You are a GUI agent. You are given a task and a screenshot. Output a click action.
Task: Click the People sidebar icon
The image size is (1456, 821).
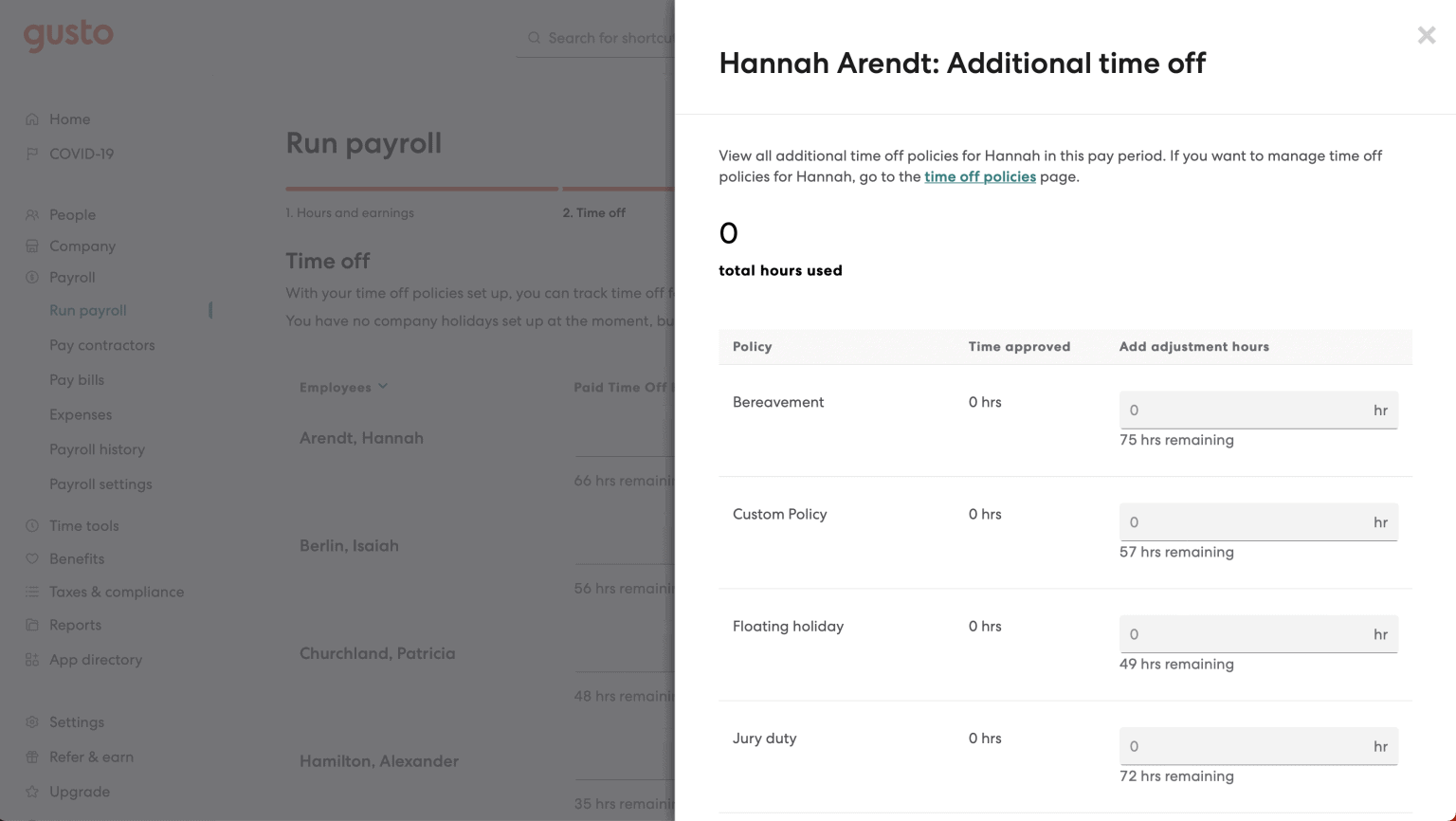tap(33, 214)
